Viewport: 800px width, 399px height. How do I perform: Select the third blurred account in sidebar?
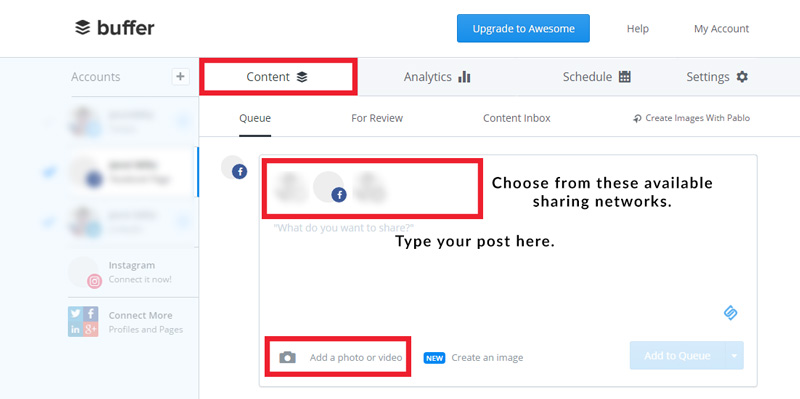133,222
